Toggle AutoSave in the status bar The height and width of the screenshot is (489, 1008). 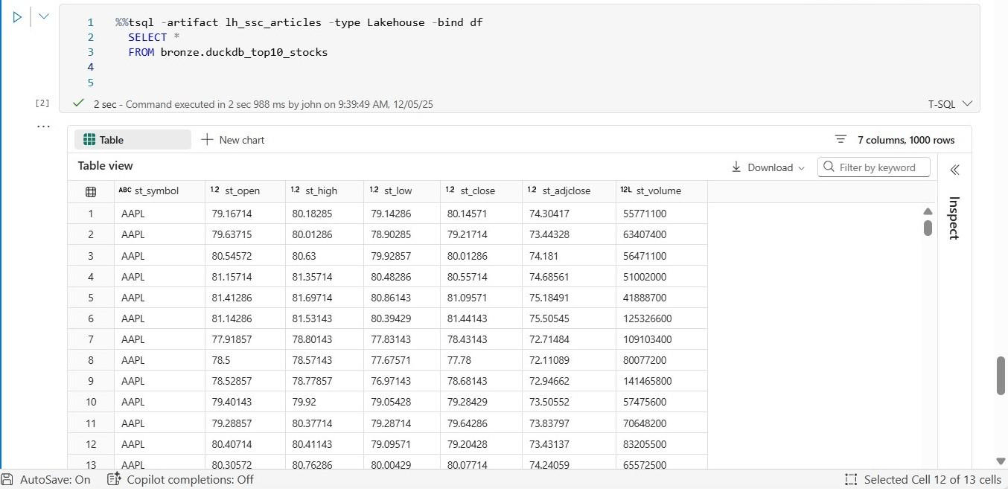46,480
